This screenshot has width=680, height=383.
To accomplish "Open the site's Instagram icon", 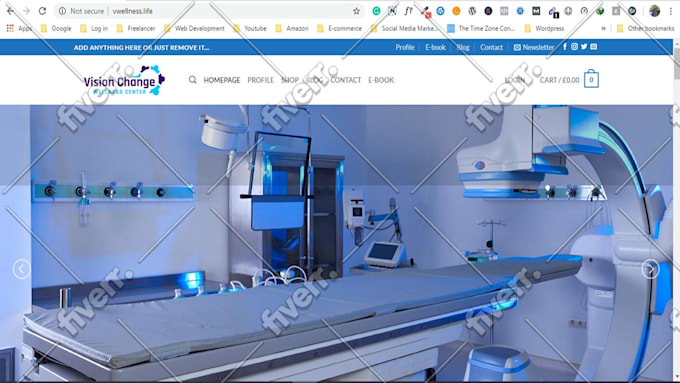I will [574, 46].
